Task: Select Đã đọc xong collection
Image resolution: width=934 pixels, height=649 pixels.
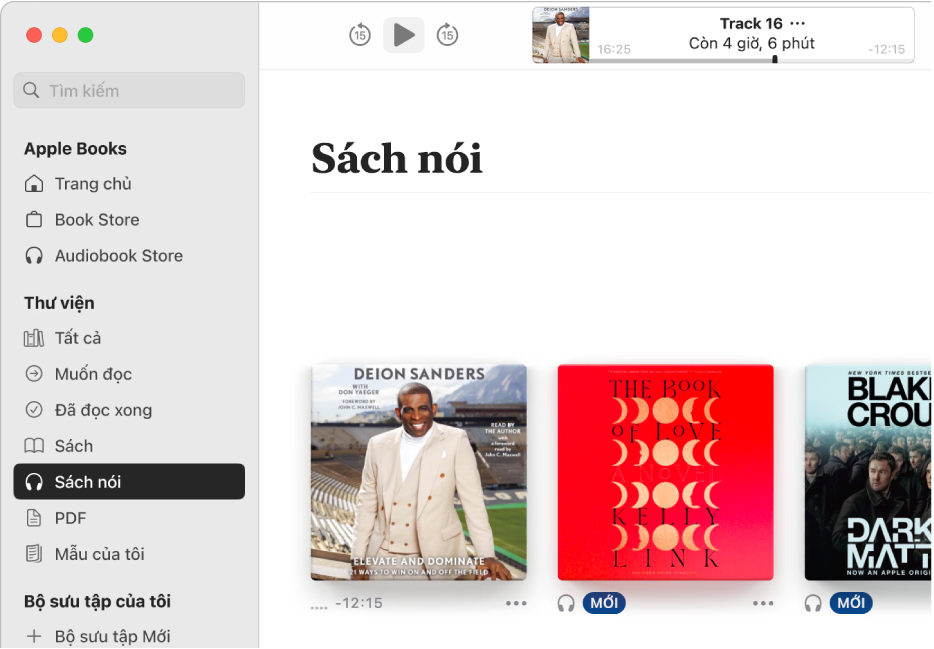Action: click(129, 410)
